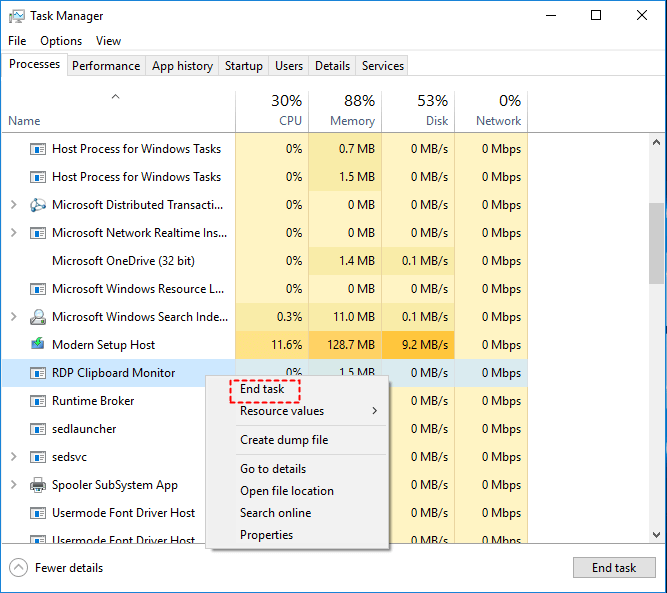Expand the Spooler SubSystem App group
This screenshot has height=593, width=667.
tap(13, 485)
